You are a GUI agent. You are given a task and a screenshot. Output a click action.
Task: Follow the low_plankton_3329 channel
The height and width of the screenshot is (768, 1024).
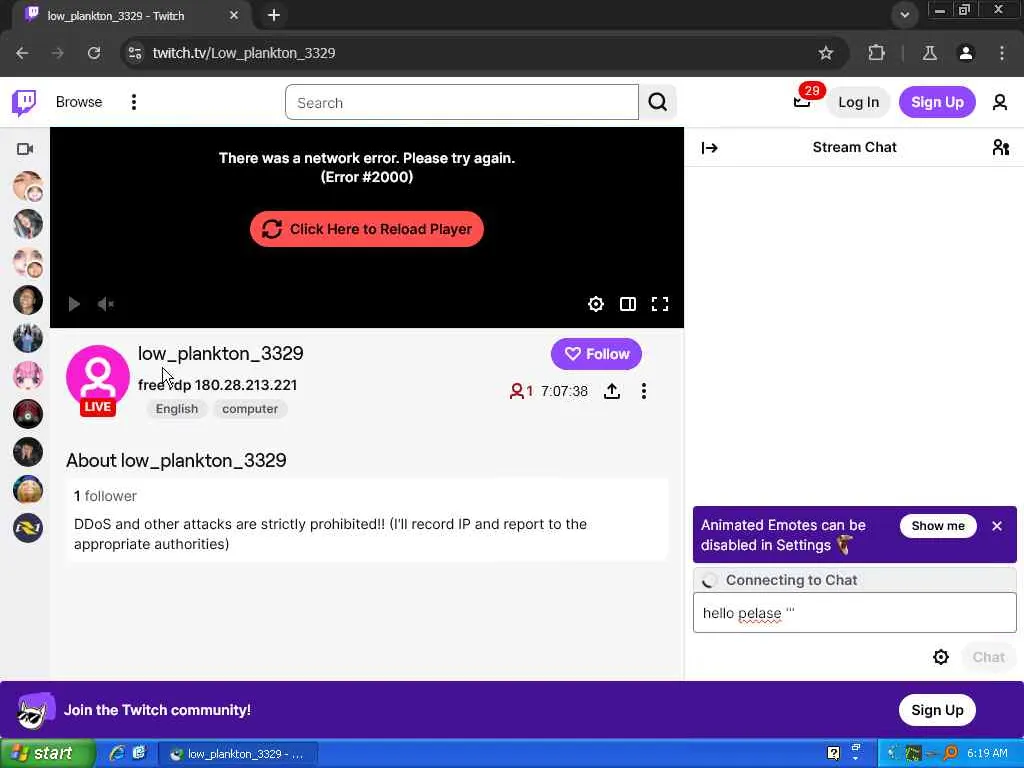pos(596,354)
